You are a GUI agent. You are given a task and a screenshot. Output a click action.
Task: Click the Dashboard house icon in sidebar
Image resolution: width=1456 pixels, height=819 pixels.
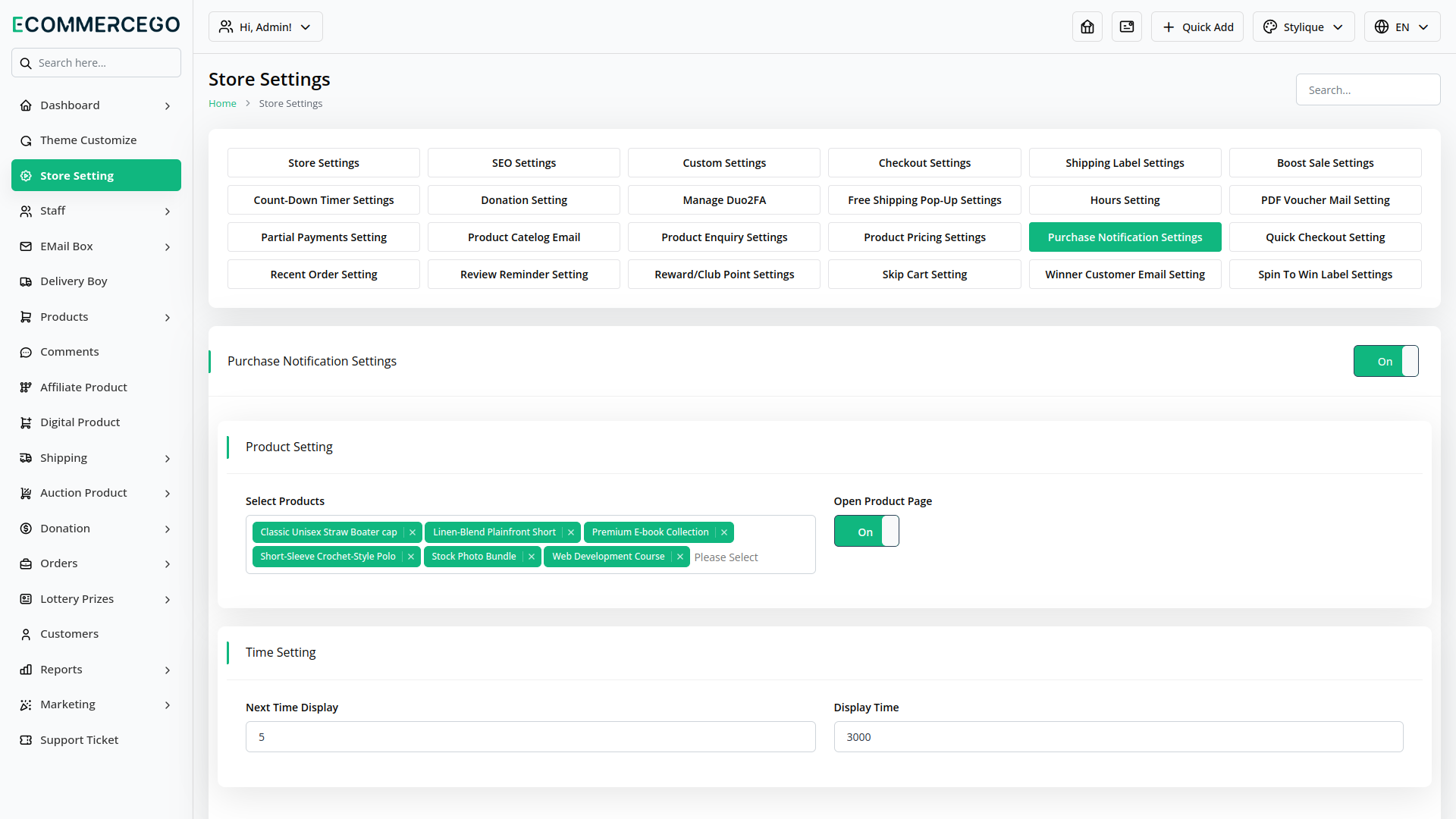(26, 105)
